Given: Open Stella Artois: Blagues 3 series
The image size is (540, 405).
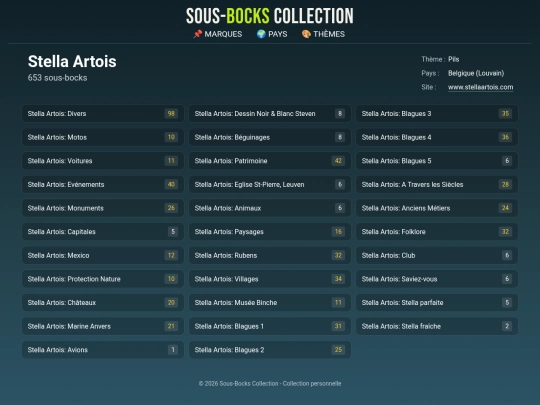Looking at the screenshot, I should point(437,114).
